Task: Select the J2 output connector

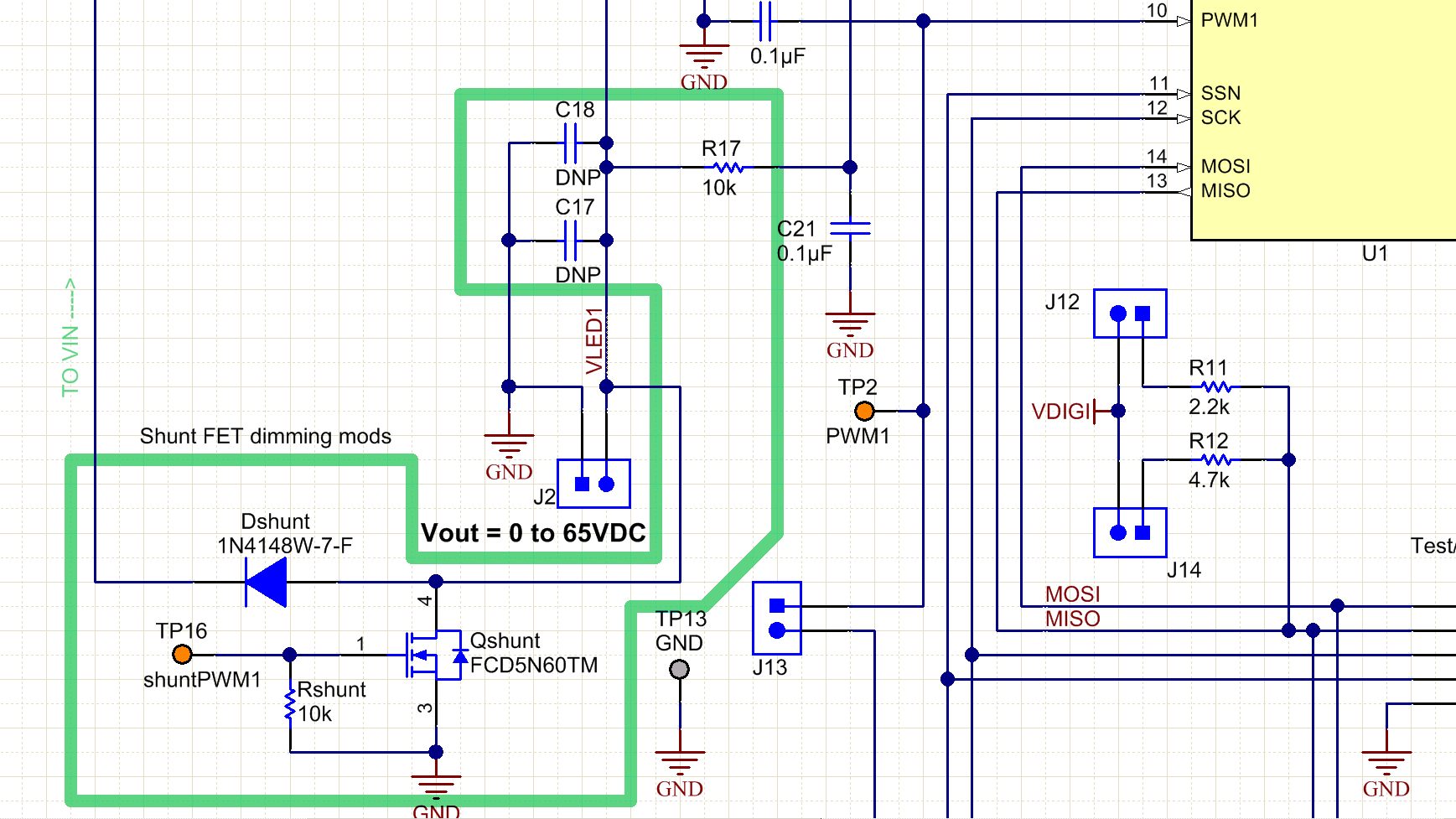Action: tap(593, 484)
